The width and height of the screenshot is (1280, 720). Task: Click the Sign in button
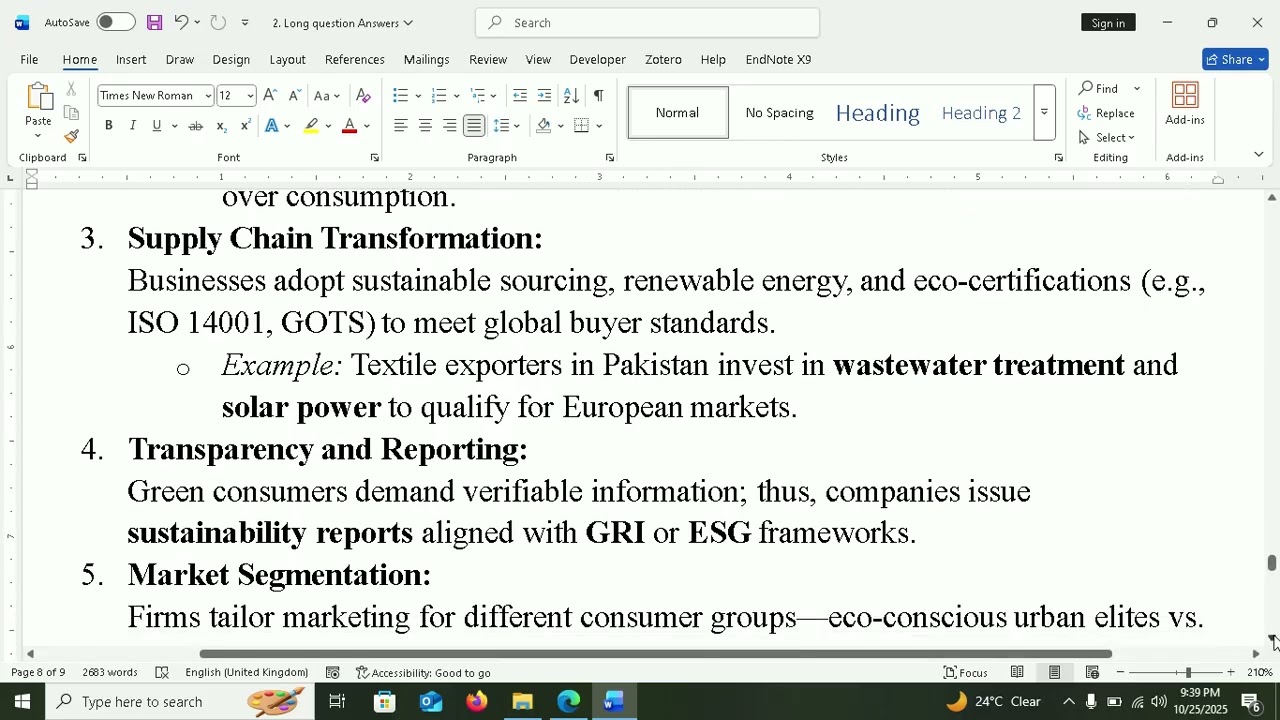[1108, 22]
